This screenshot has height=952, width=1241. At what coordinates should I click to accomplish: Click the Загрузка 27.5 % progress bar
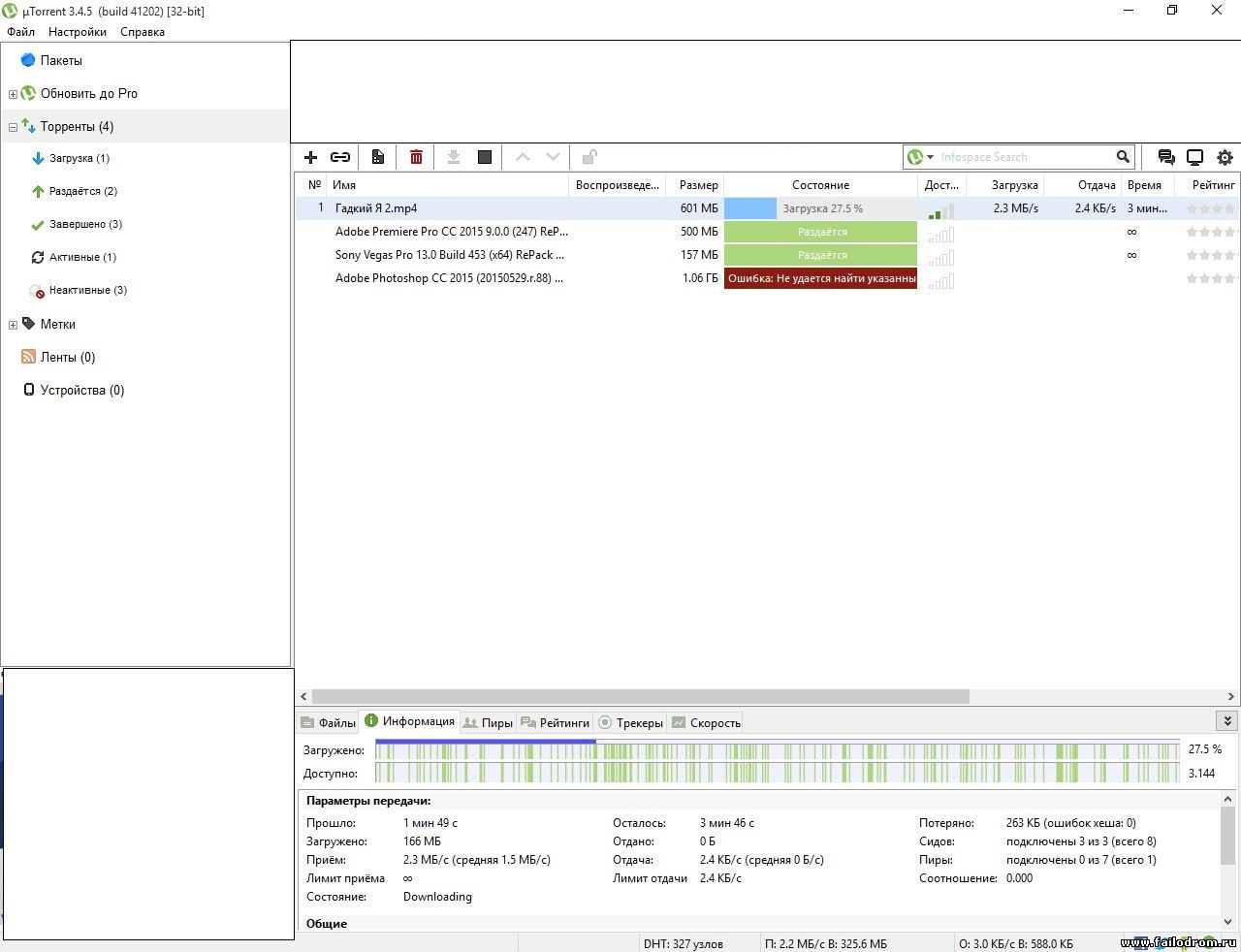[820, 208]
